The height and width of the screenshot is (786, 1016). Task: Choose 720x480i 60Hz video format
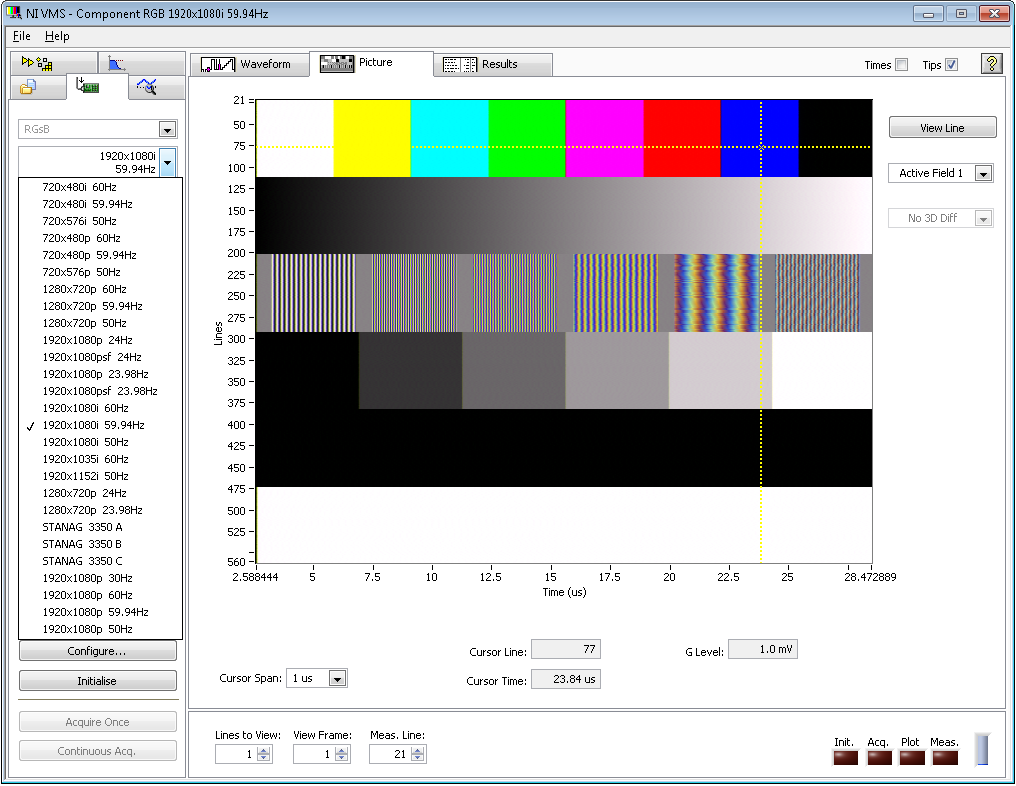(x=80, y=187)
